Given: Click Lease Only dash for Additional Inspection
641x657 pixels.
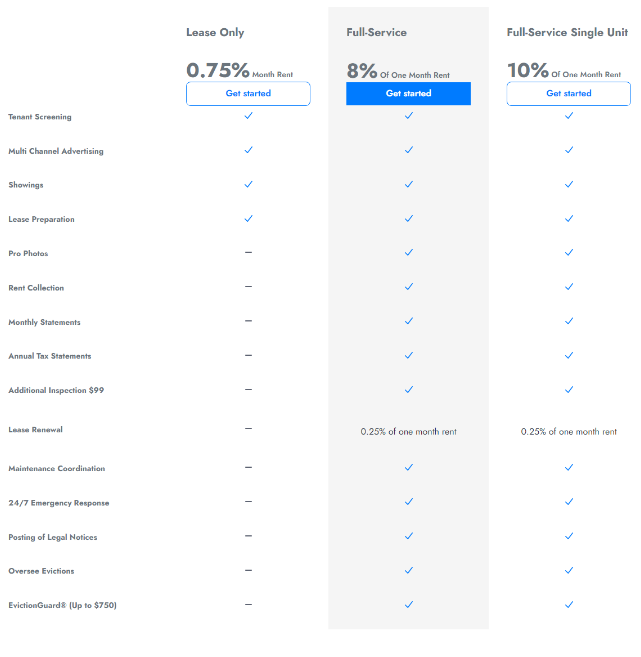Looking at the screenshot, I should pos(248,389).
